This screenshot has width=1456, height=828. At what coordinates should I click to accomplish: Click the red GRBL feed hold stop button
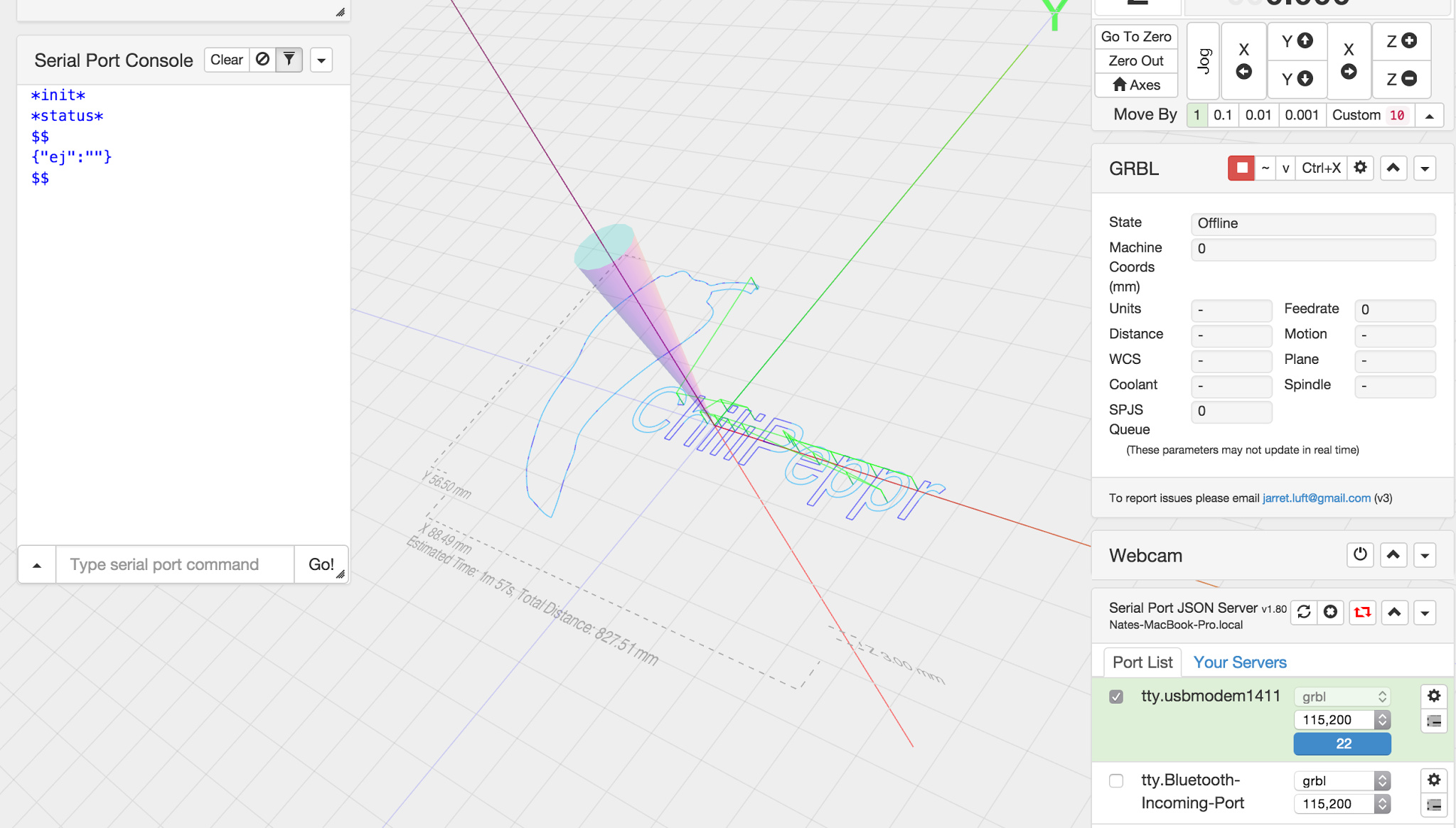coord(1241,168)
